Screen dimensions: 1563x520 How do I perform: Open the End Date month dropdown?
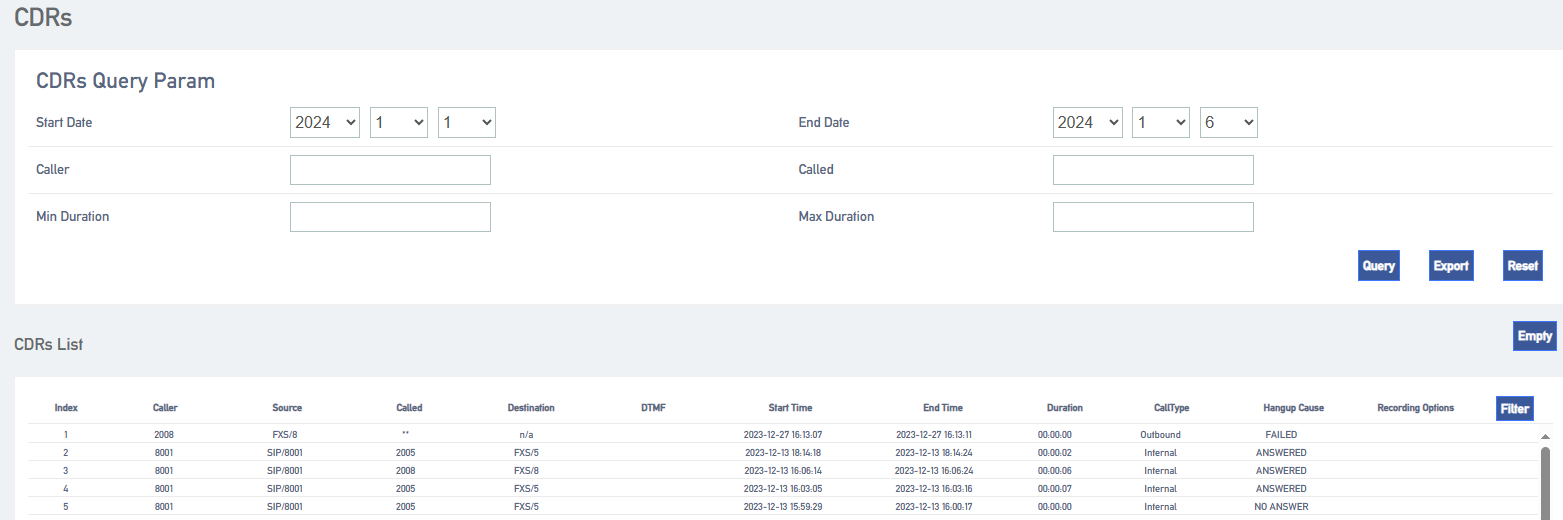(x=1161, y=122)
